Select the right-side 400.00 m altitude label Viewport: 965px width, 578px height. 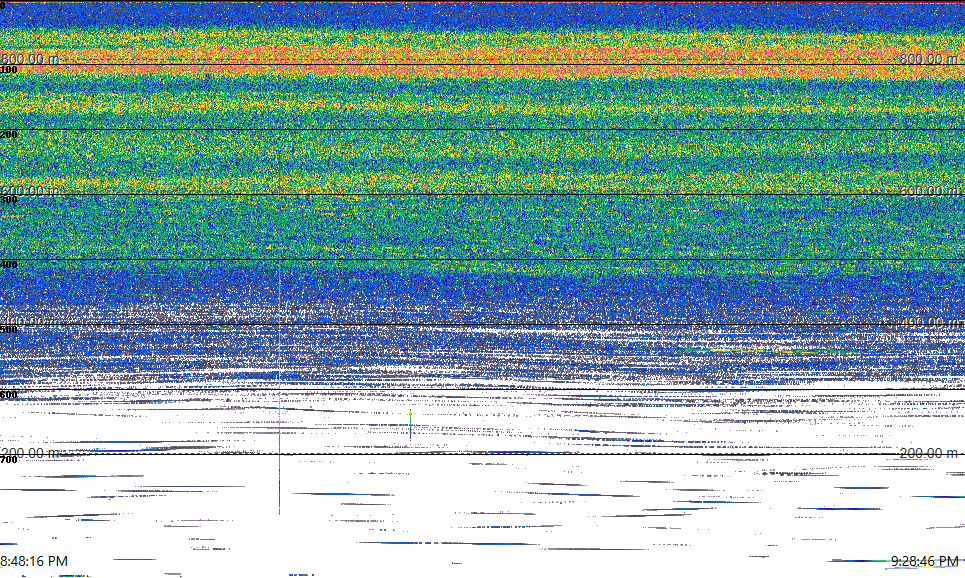point(929,321)
